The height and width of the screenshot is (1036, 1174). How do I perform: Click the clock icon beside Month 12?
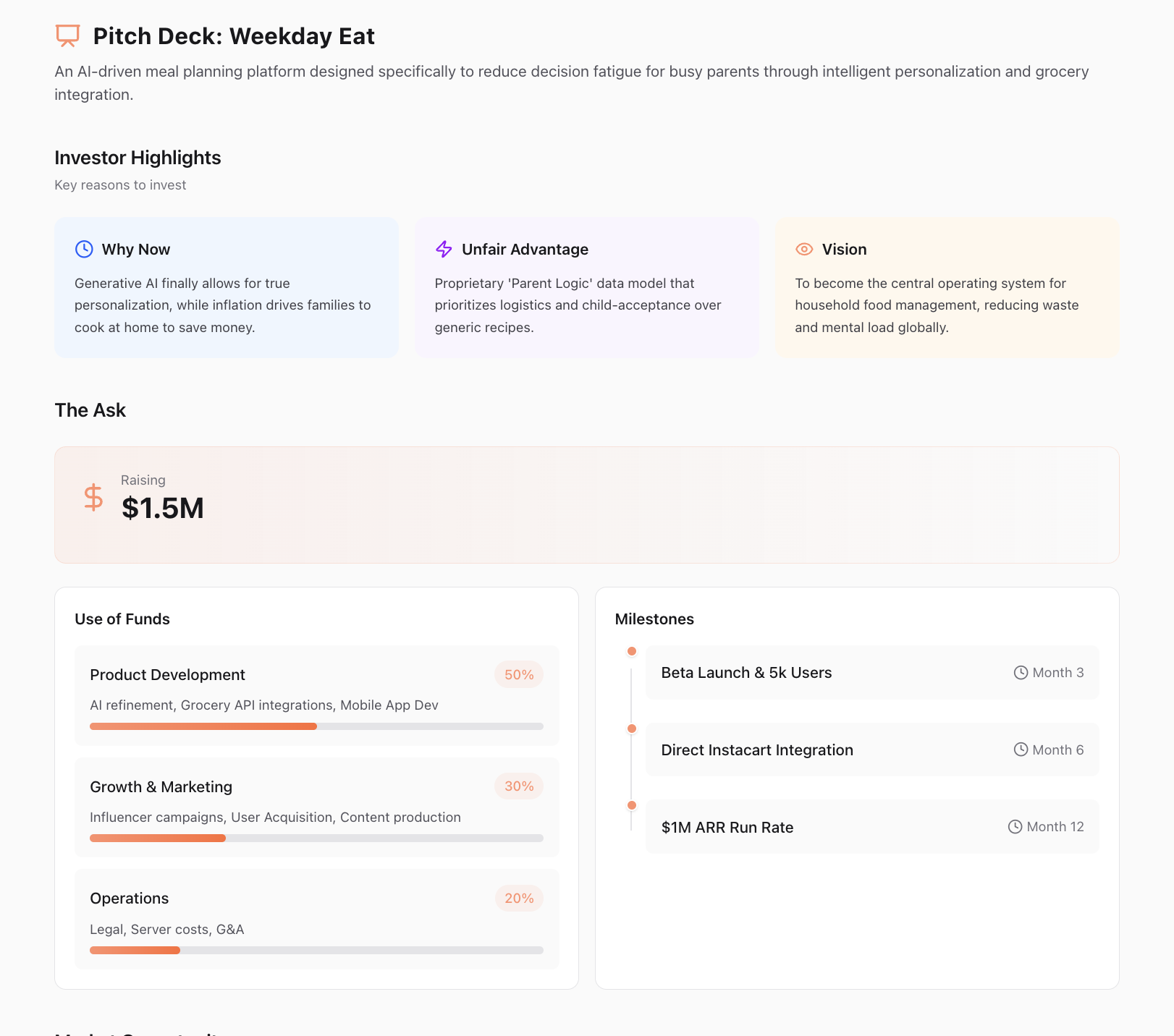pyautogui.click(x=1015, y=827)
